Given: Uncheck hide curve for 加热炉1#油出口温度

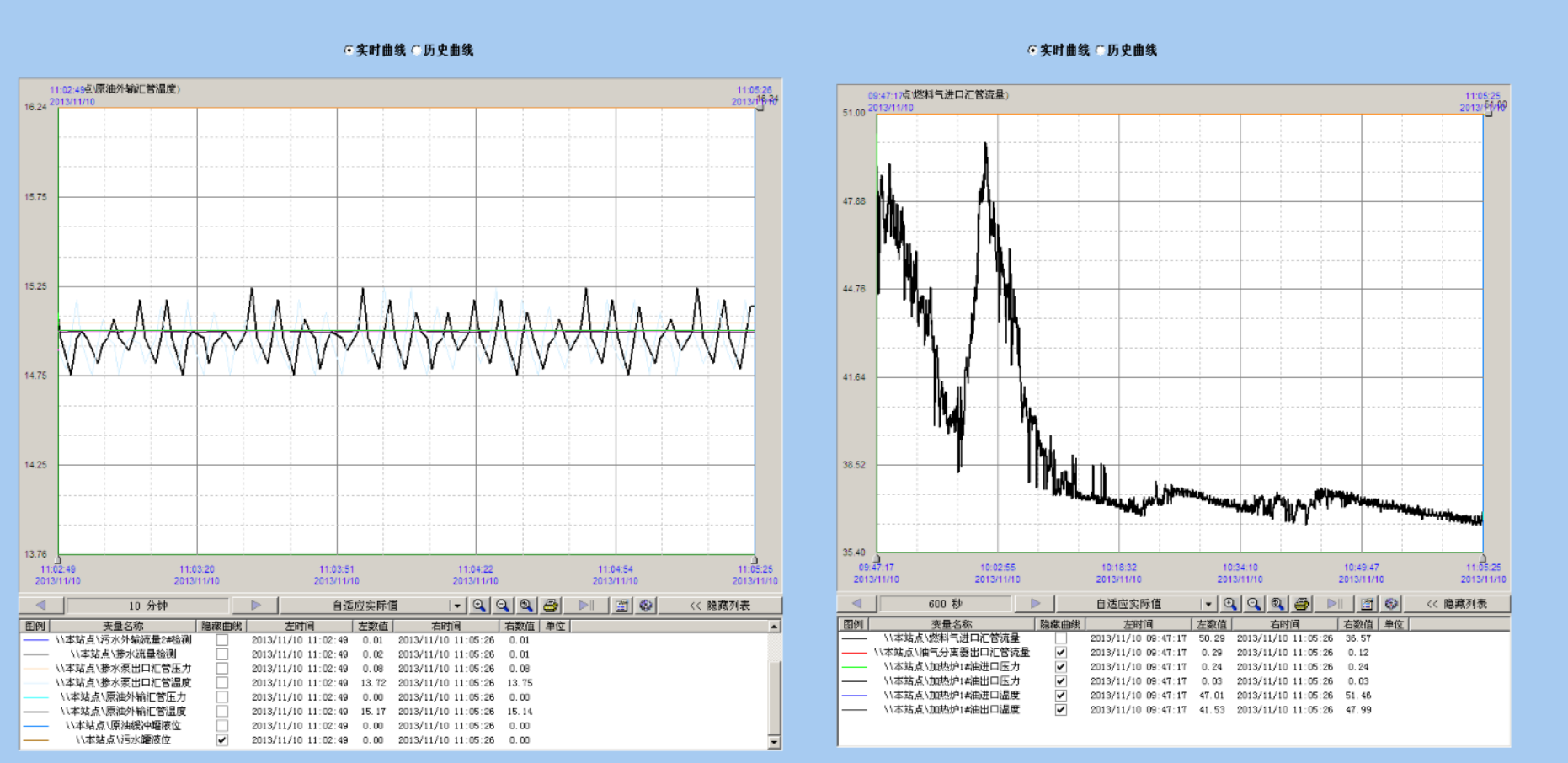Looking at the screenshot, I should pyautogui.click(x=1061, y=710).
